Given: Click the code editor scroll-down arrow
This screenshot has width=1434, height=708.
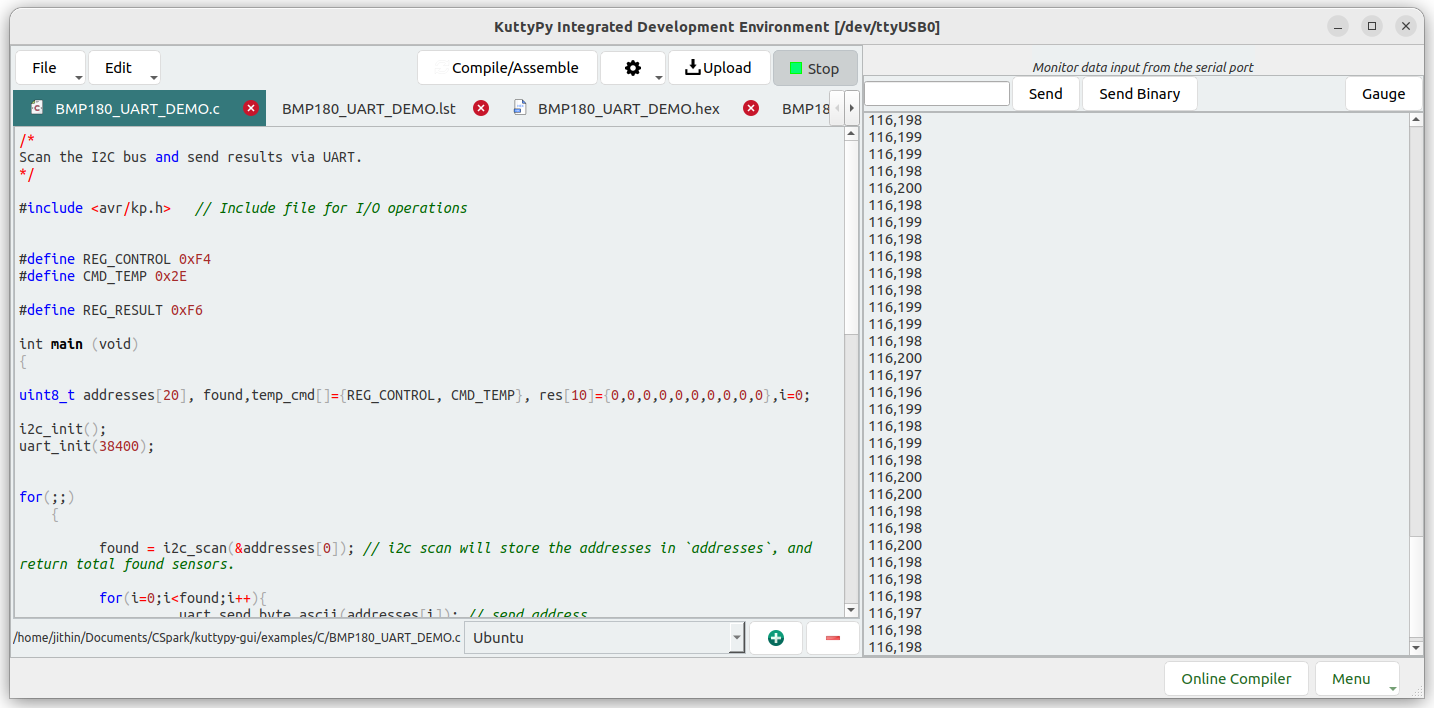Looking at the screenshot, I should [x=851, y=610].
